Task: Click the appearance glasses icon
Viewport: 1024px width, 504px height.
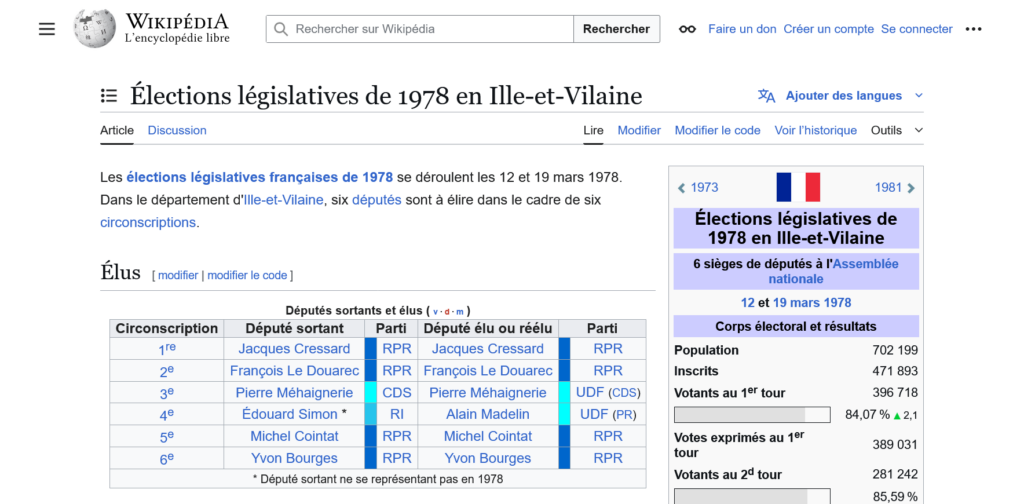Action: [x=687, y=29]
